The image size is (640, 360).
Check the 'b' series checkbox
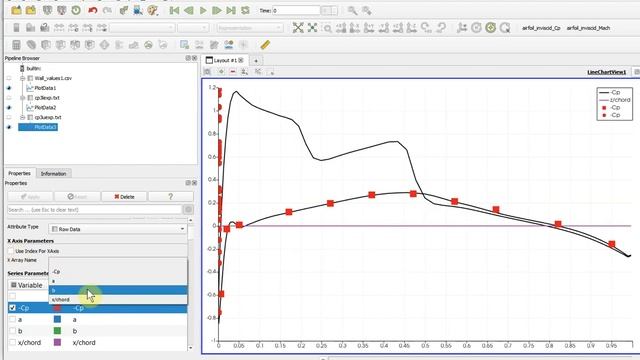tap(12, 331)
